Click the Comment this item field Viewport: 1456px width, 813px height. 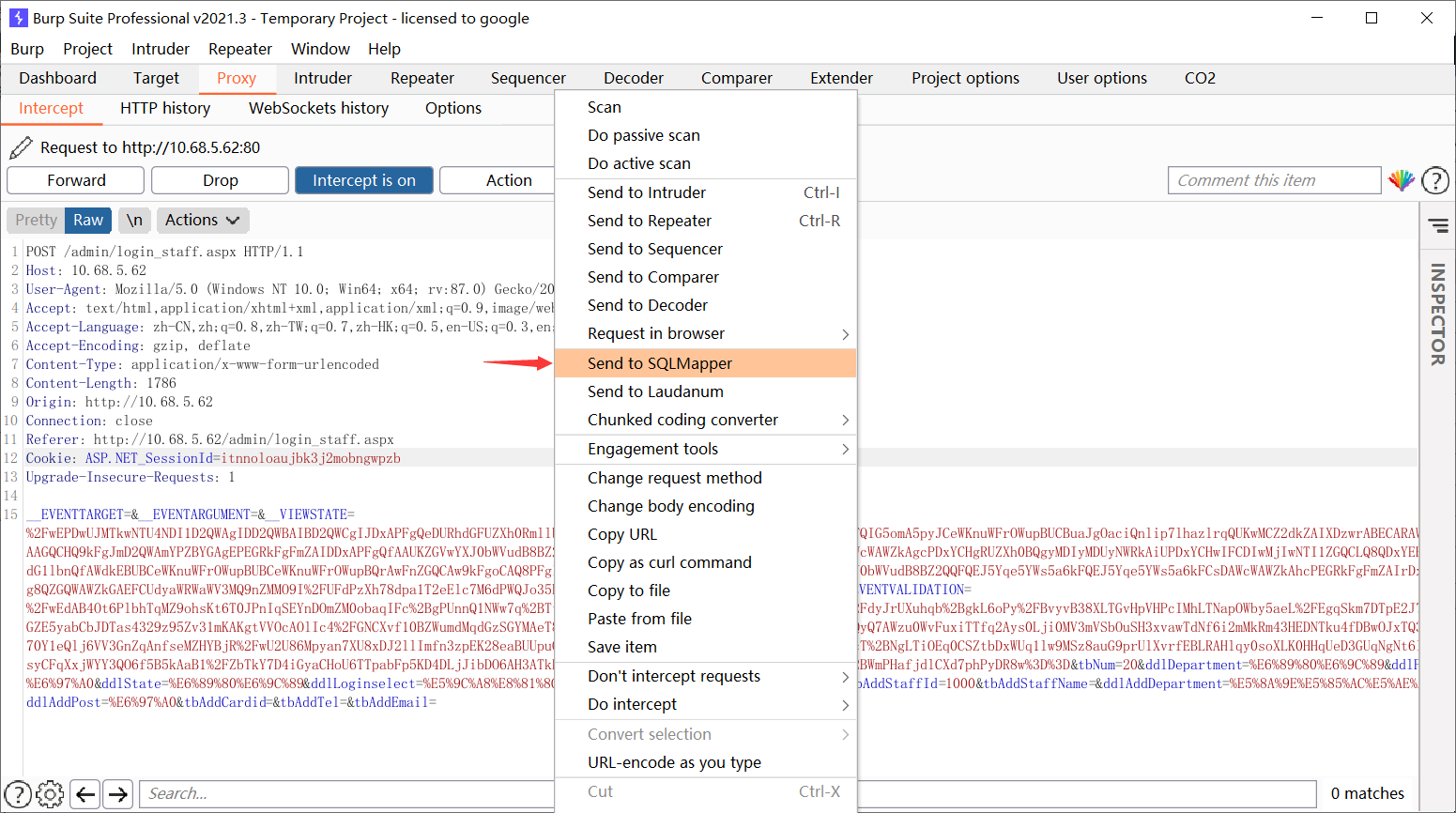pyautogui.click(x=1275, y=180)
